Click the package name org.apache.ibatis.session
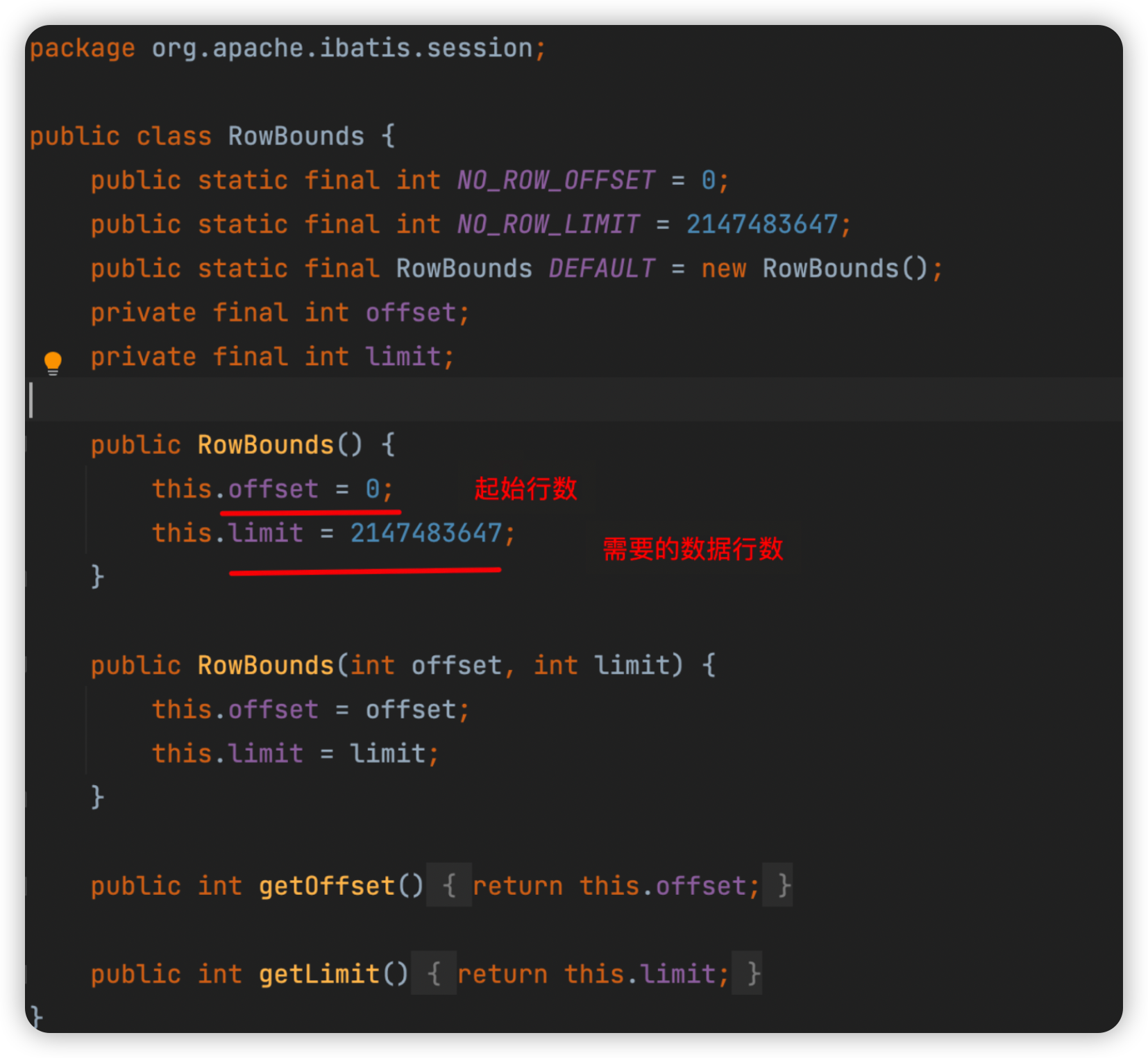This screenshot has height=1058, width=1148. coord(342,49)
